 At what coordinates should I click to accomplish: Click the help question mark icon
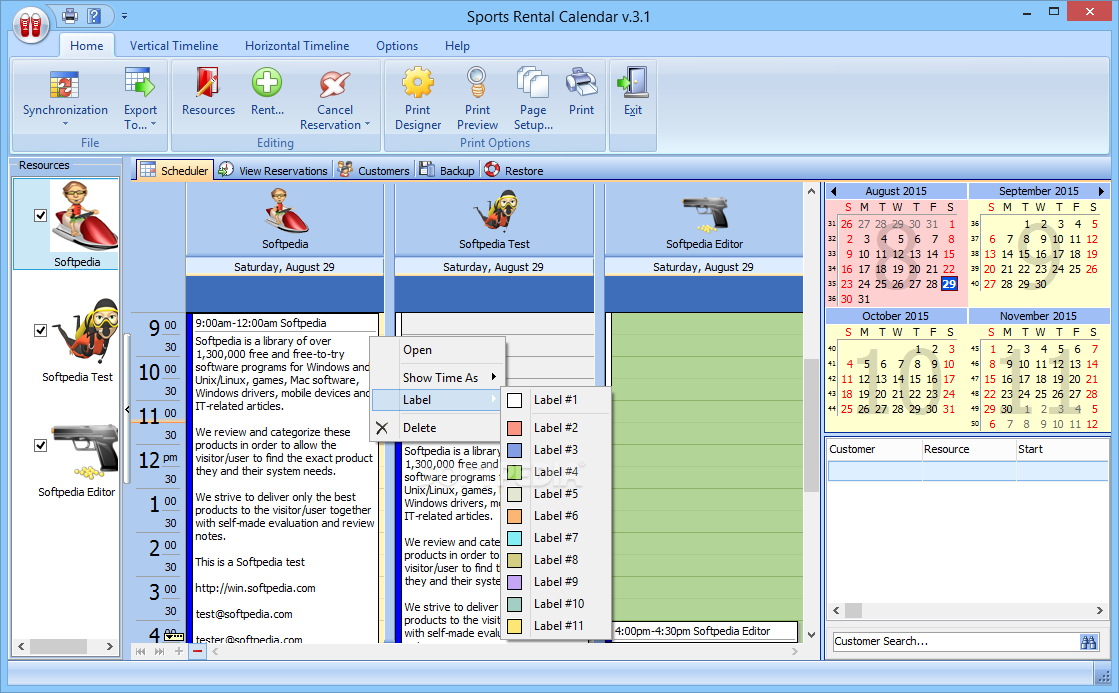click(93, 15)
